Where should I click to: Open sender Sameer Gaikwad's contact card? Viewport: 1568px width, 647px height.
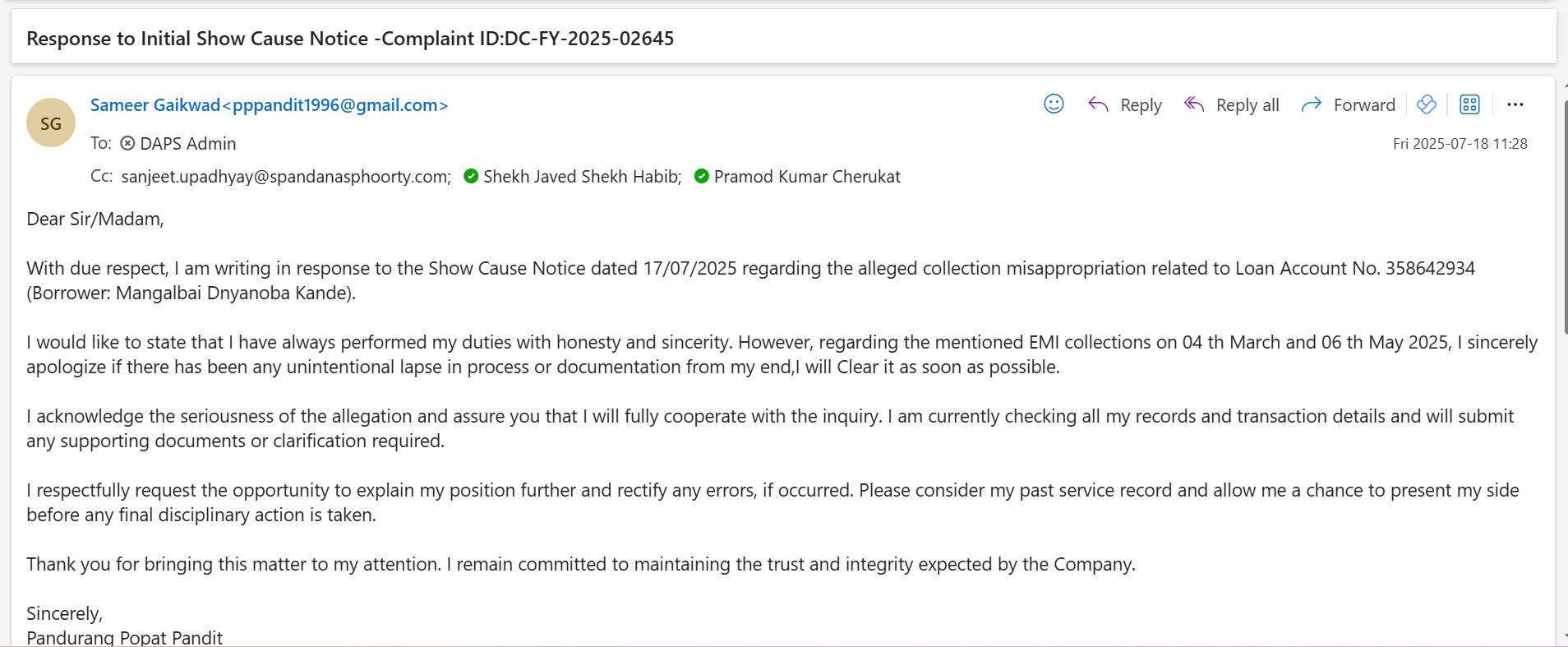[x=269, y=105]
